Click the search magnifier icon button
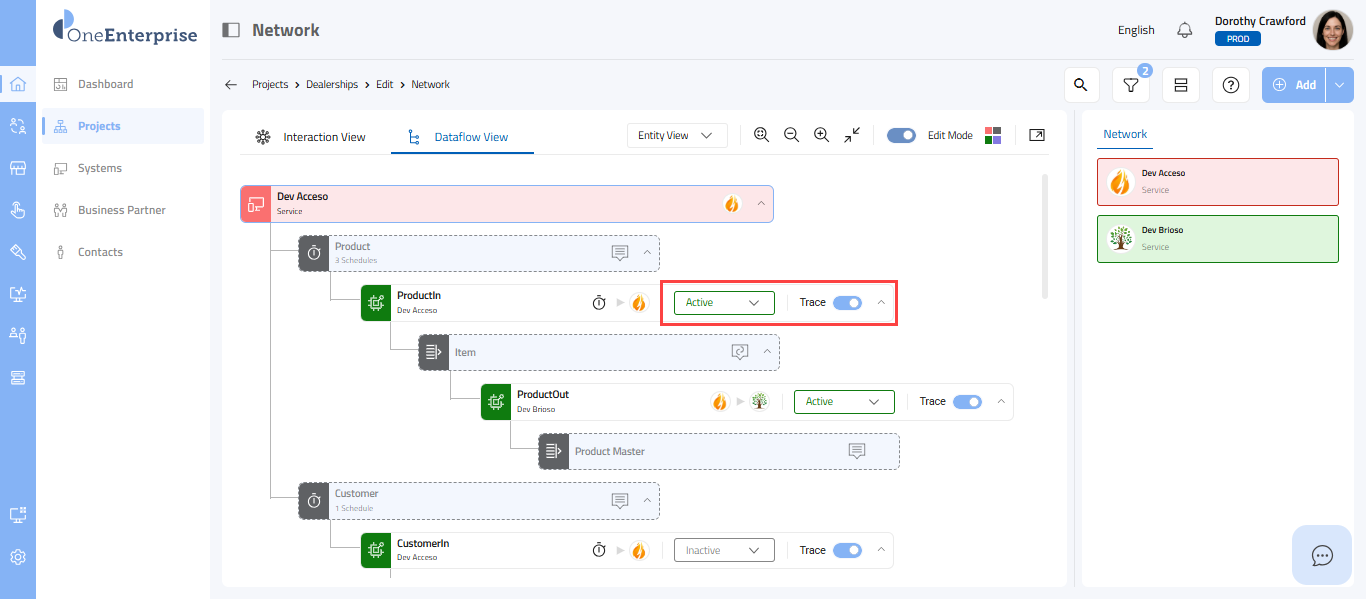 click(x=1080, y=85)
